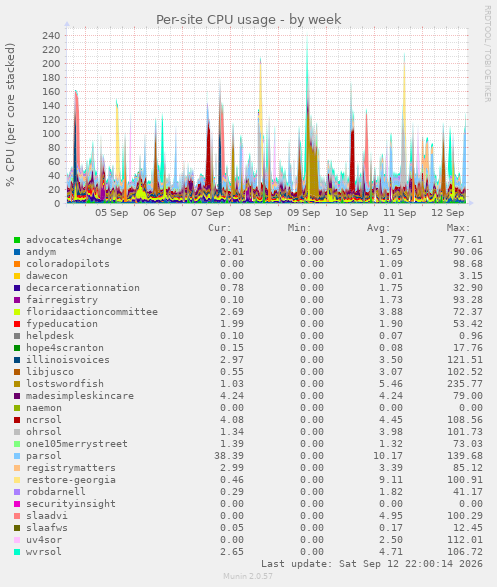This screenshot has width=497, height=587.
Task: Click the 'hope4scranton' legend label
Action: [x=65, y=348]
